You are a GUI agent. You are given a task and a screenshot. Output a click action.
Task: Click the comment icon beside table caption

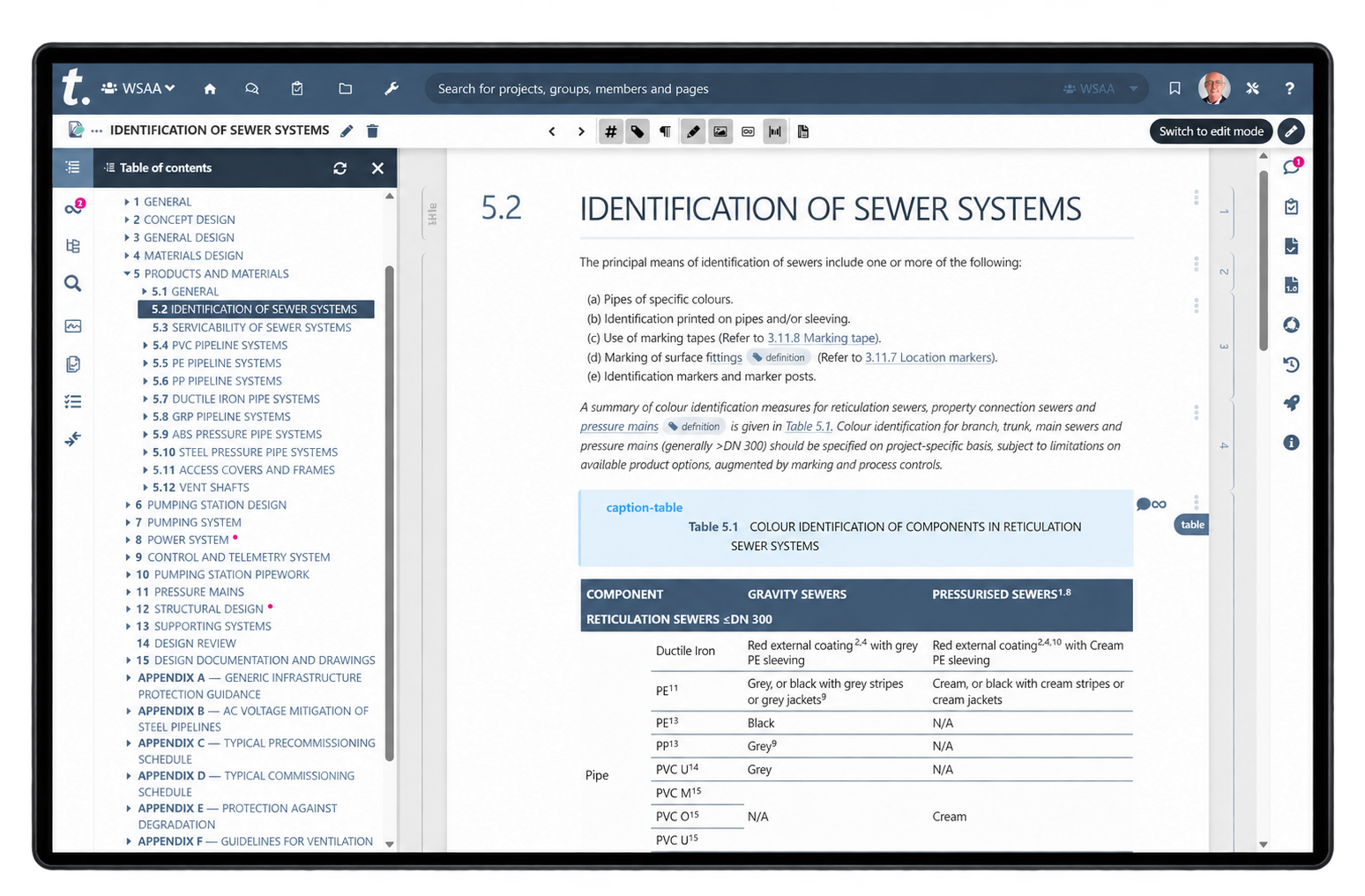pyautogui.click(x=1144, y=504)
